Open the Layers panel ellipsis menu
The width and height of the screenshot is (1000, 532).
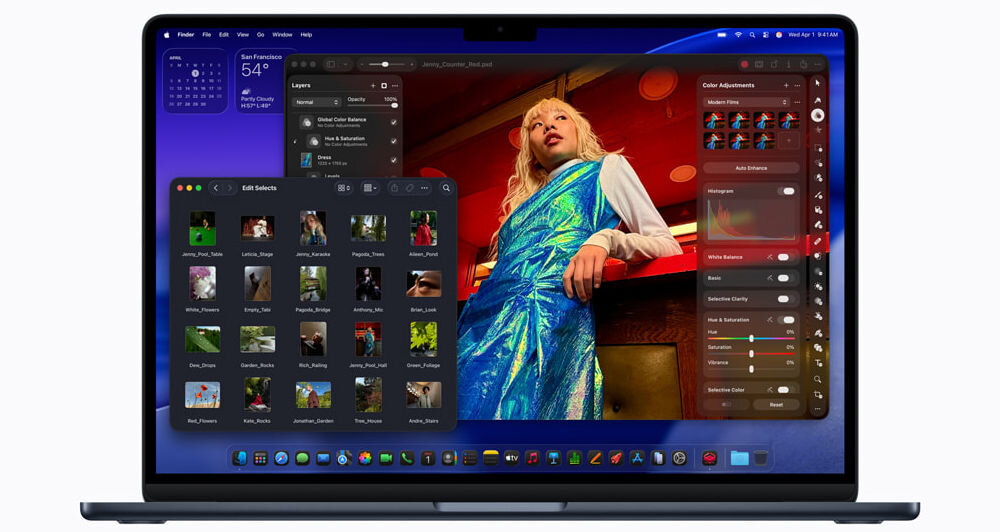point(395,85)
